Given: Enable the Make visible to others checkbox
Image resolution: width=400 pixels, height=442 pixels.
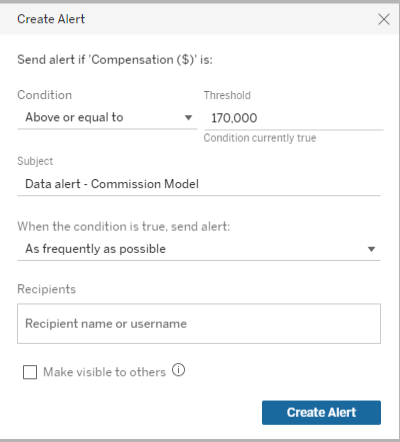Looking at the screenshot, I should pyautogui.click(x=30, y=372).
